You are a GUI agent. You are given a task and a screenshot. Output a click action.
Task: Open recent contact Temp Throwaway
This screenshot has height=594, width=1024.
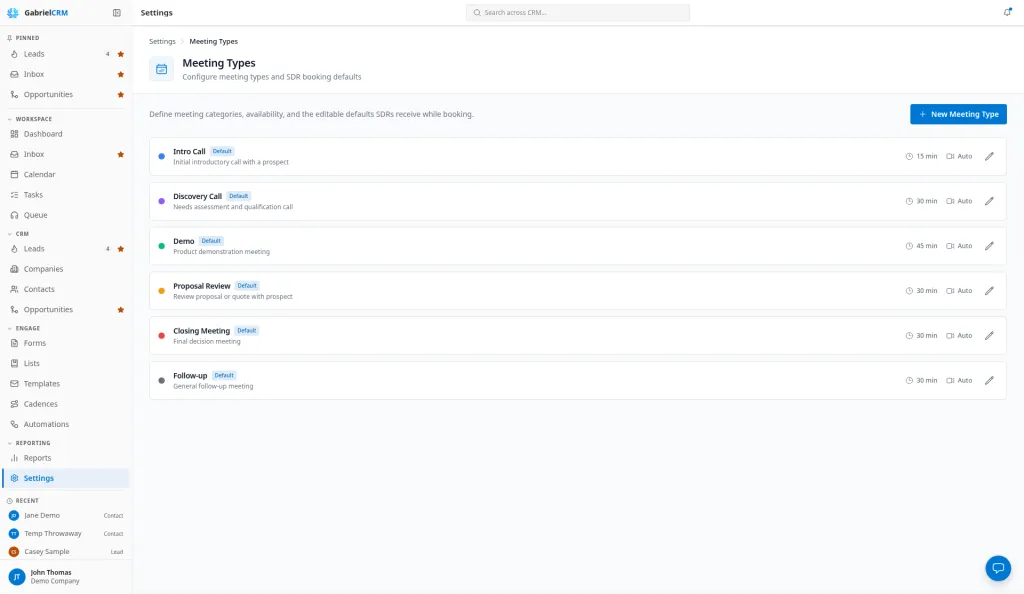click(65, 533)
